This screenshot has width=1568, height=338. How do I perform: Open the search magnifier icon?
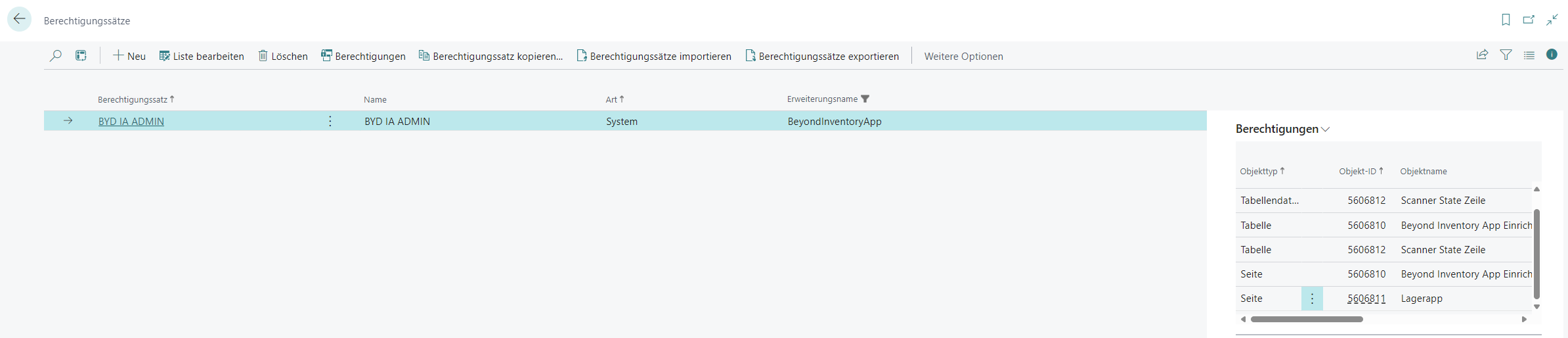[56, 56]
